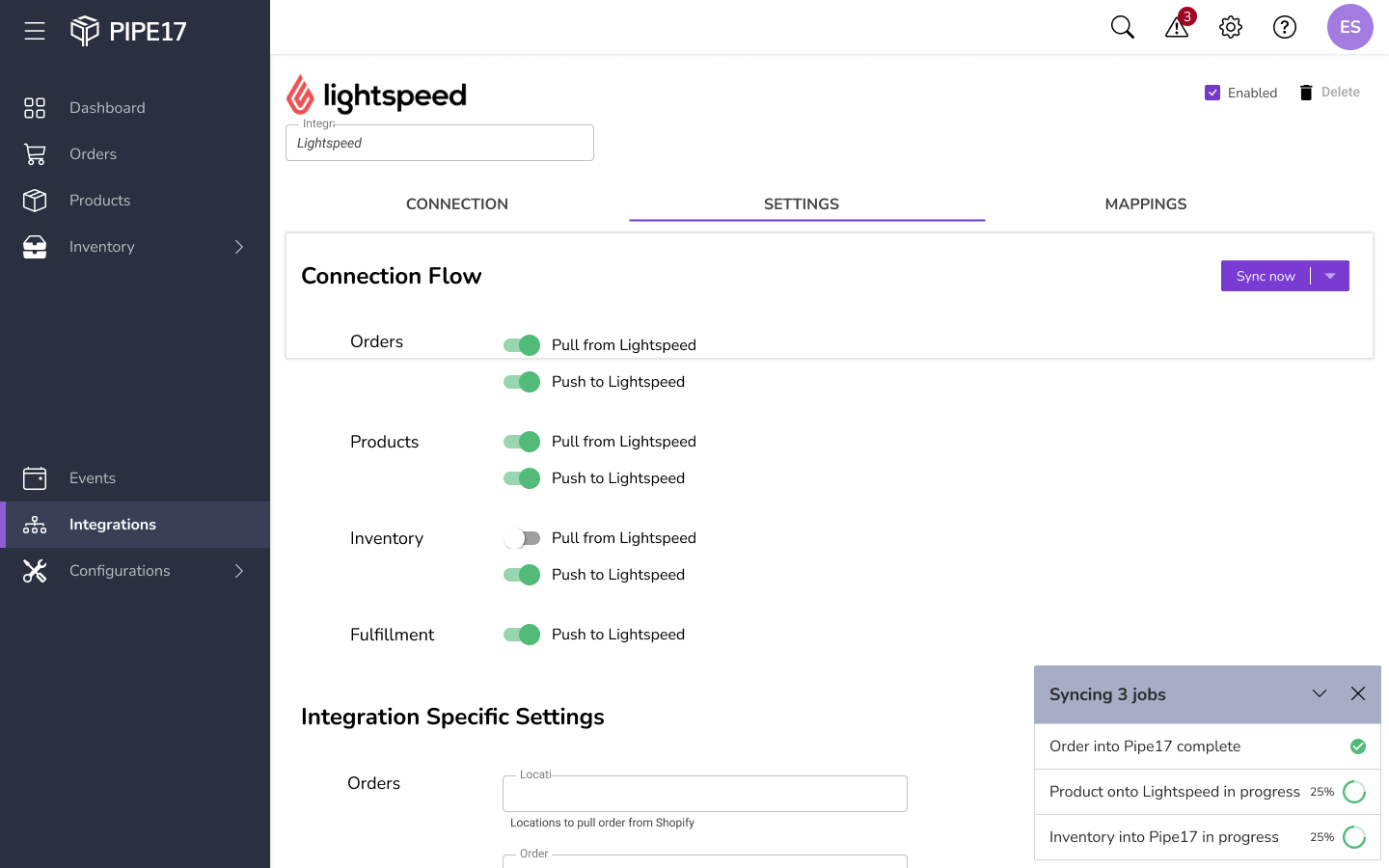Expand the Configurations sidebar submenu chevron

(x=239, y=571)
